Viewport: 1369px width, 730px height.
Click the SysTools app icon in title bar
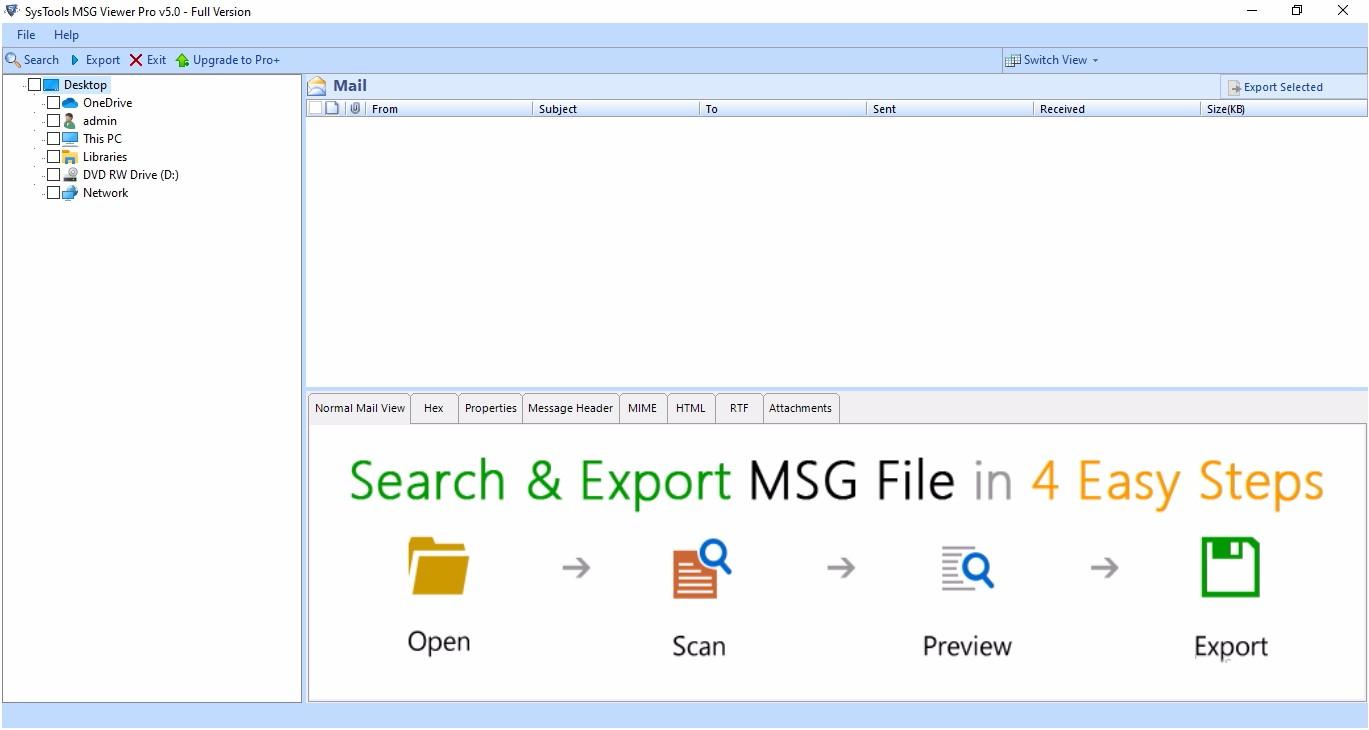click(x=12, y=11)
